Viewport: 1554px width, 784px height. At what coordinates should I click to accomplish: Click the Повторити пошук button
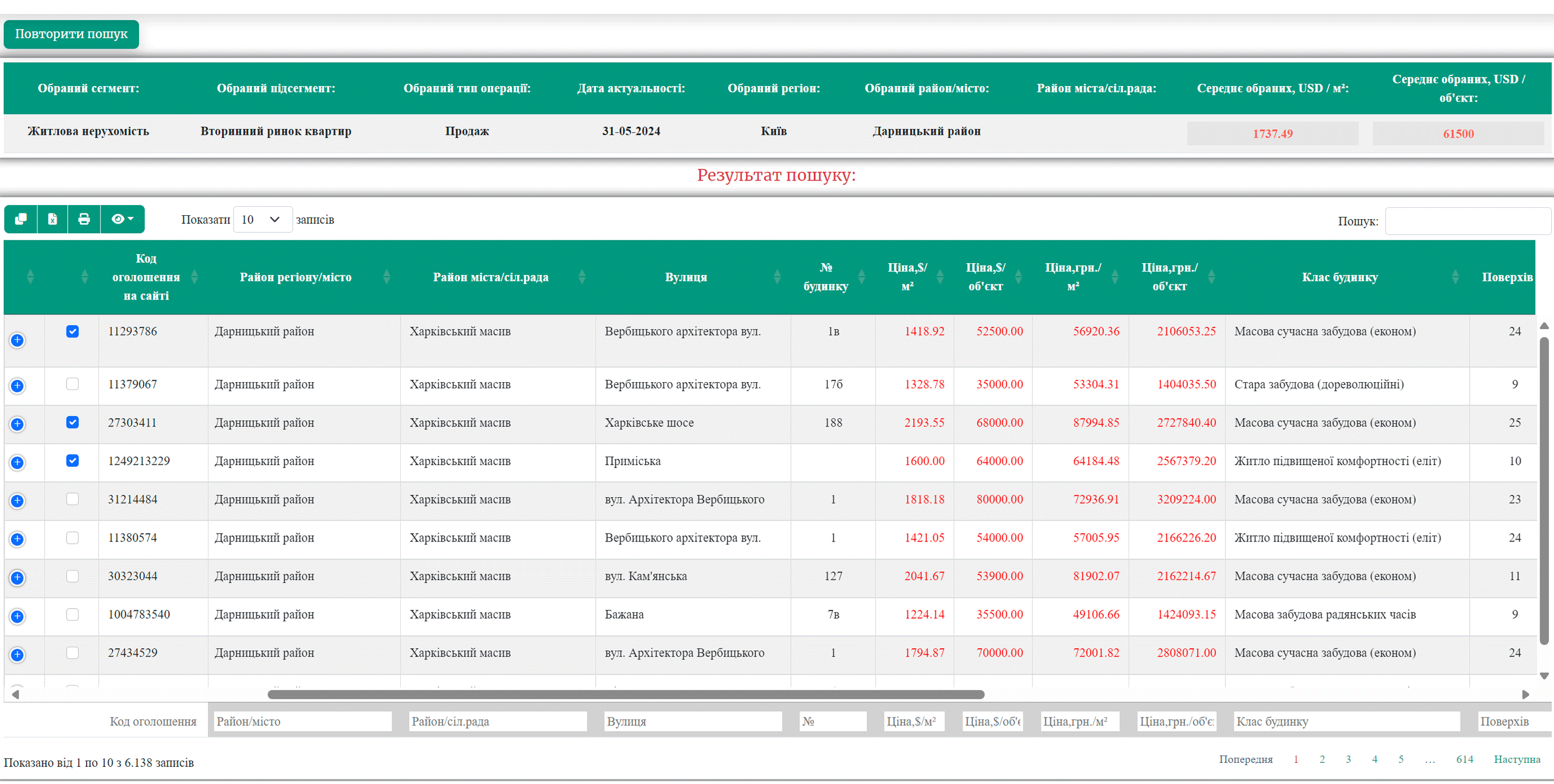71,34
